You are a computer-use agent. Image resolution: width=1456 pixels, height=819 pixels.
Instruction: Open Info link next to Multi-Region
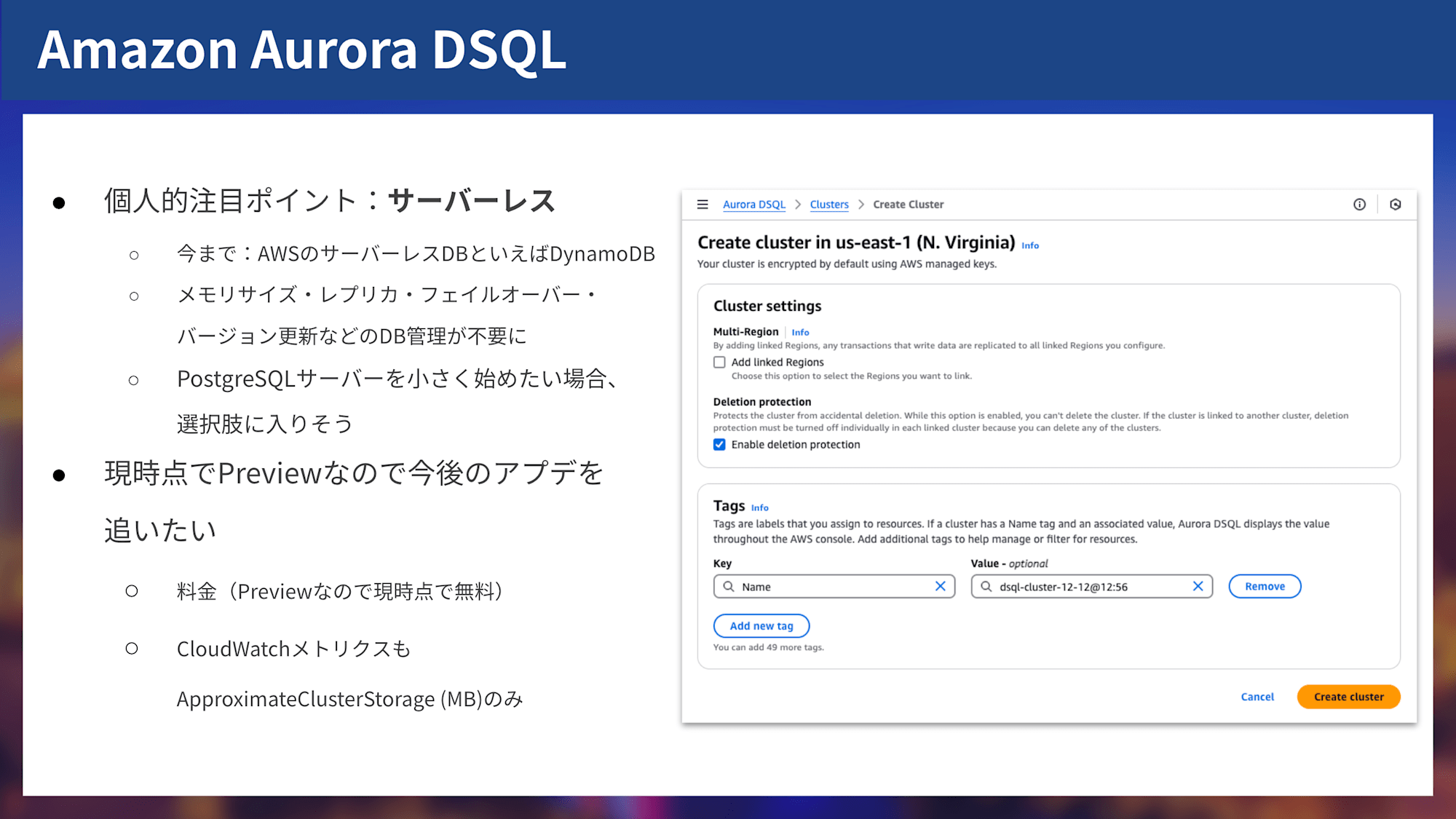click(x=800, y=332)
